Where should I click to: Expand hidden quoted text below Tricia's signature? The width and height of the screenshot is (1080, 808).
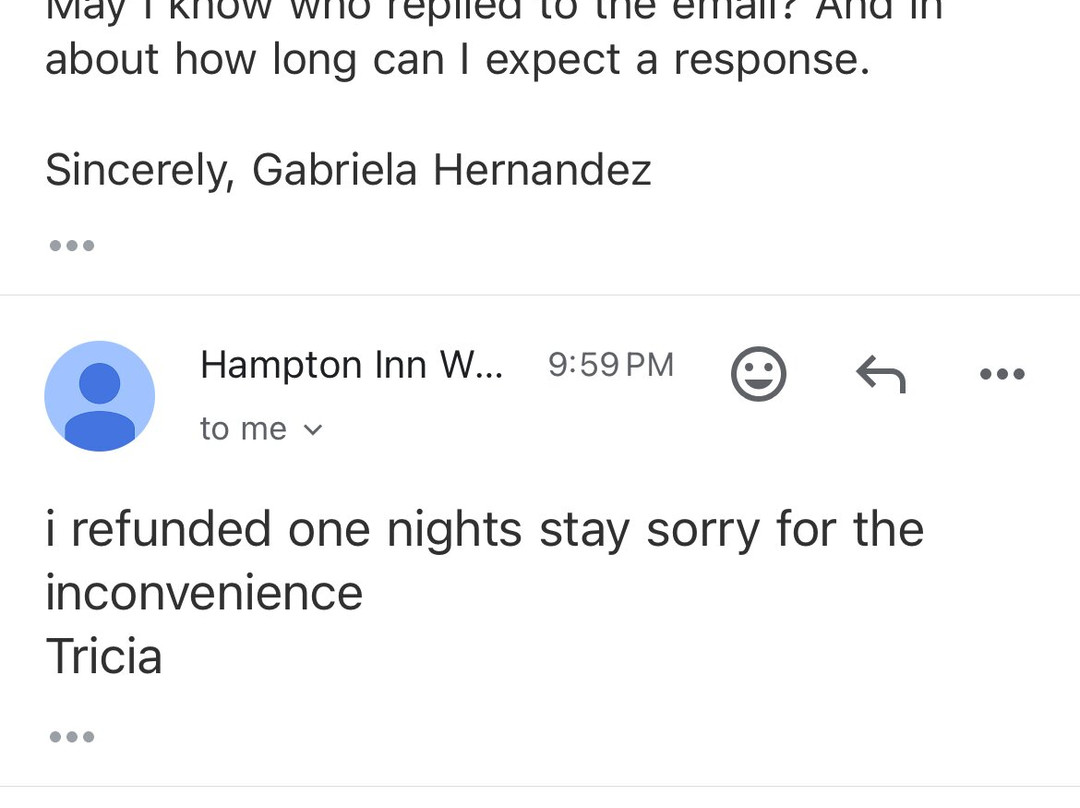click(x=71, y=736)
